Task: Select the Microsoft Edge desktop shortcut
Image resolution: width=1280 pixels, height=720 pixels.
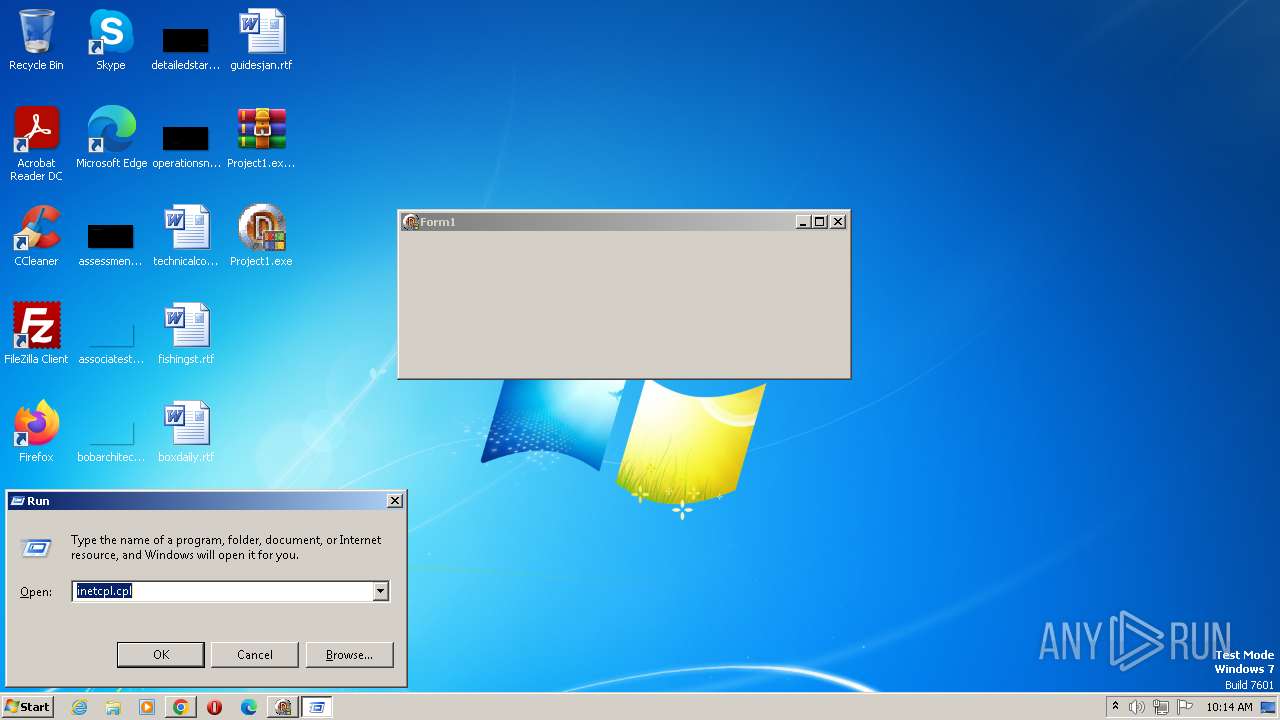Action: [x=111, y=138]
